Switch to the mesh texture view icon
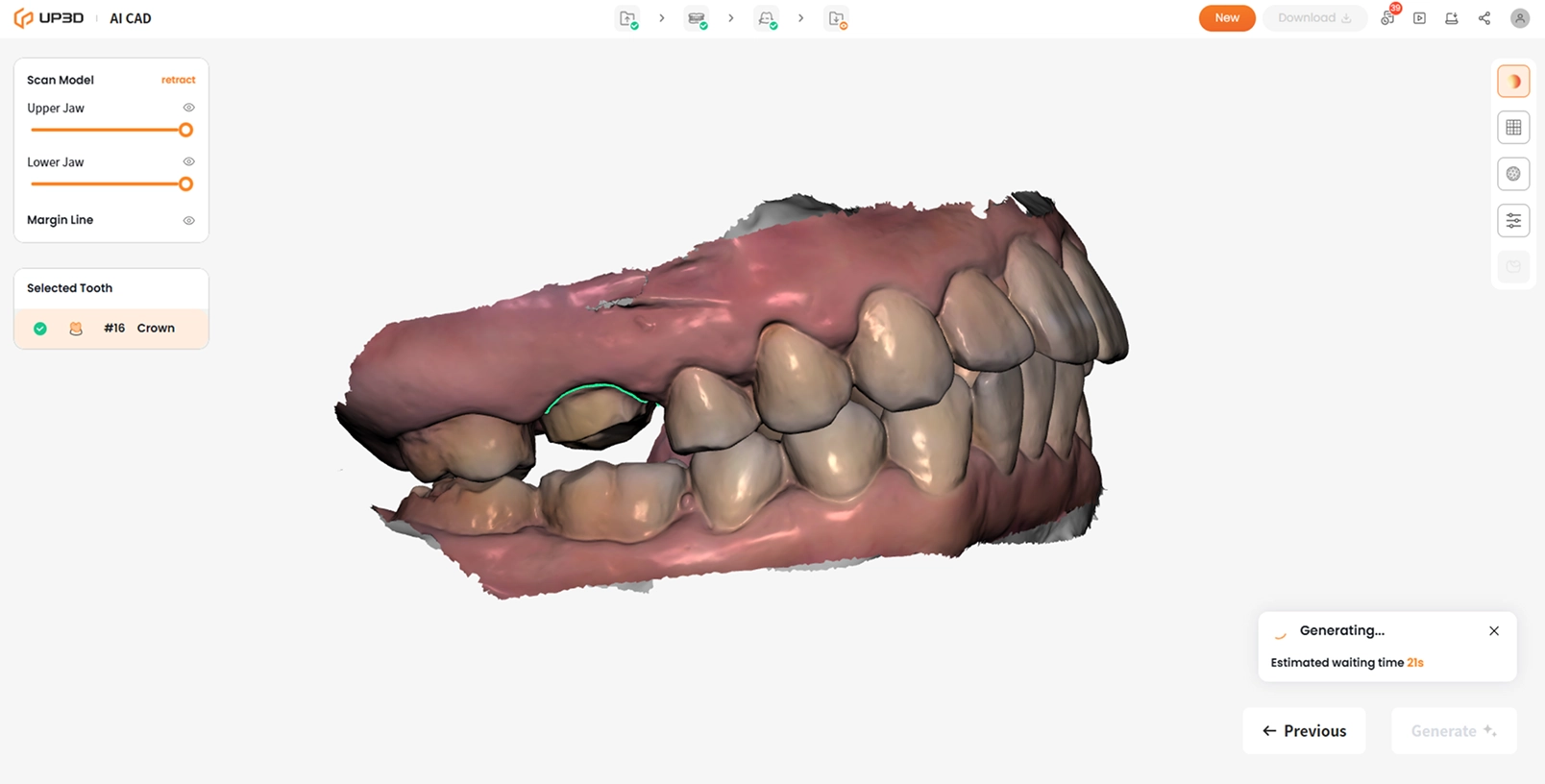Image resolution: width=1545 pixels, height=784 pixels. (x=1513, y=174)
